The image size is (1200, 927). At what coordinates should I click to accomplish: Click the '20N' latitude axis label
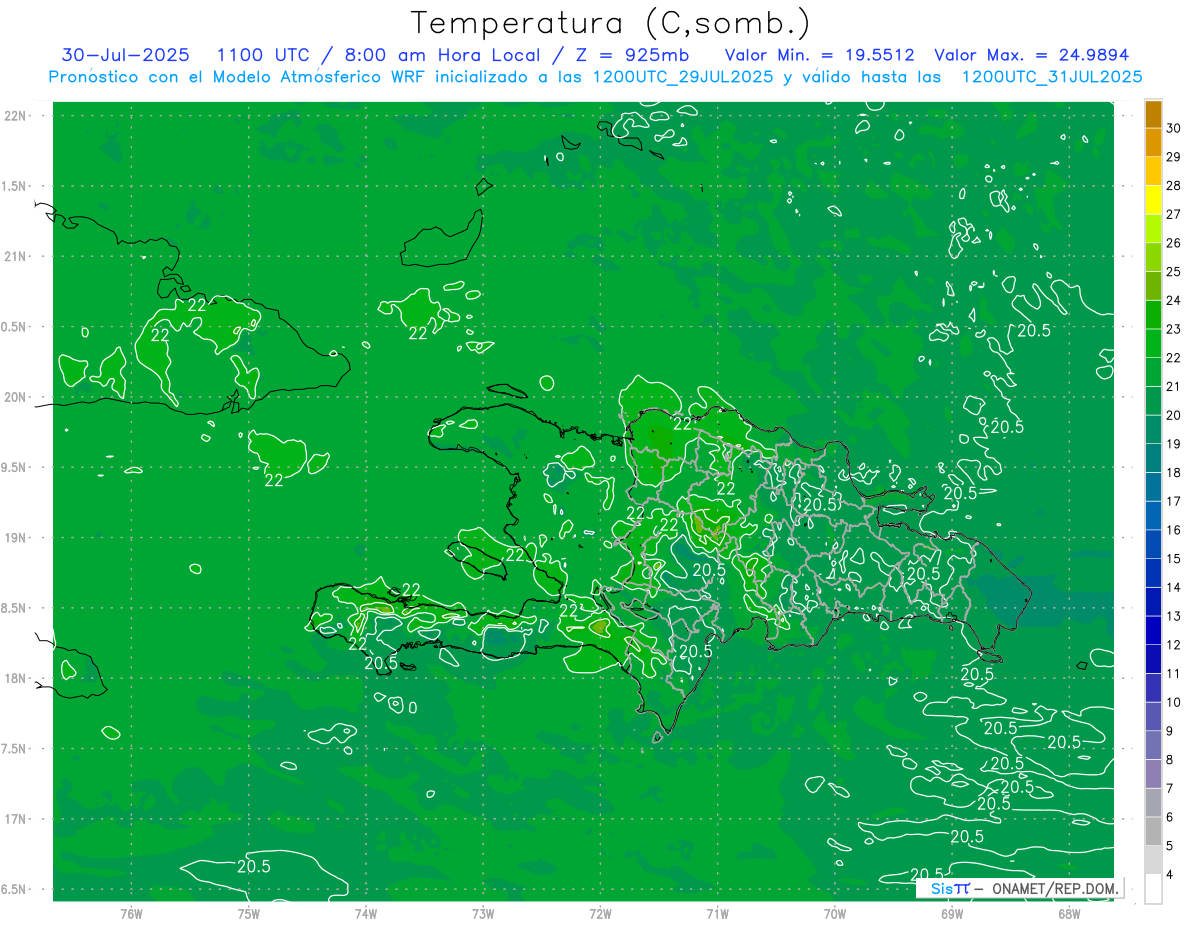pos(15,397)
